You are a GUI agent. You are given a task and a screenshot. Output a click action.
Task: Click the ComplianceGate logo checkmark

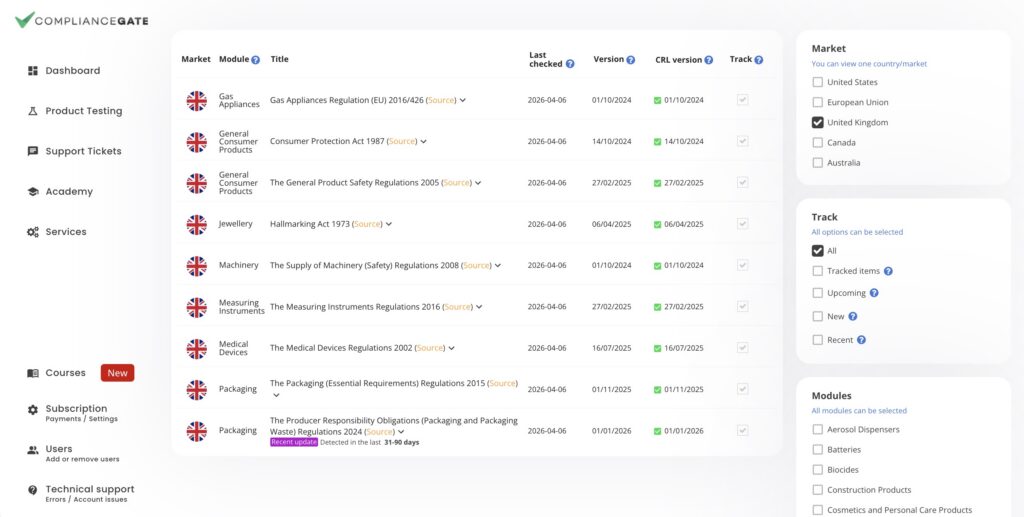click(24, 20)
